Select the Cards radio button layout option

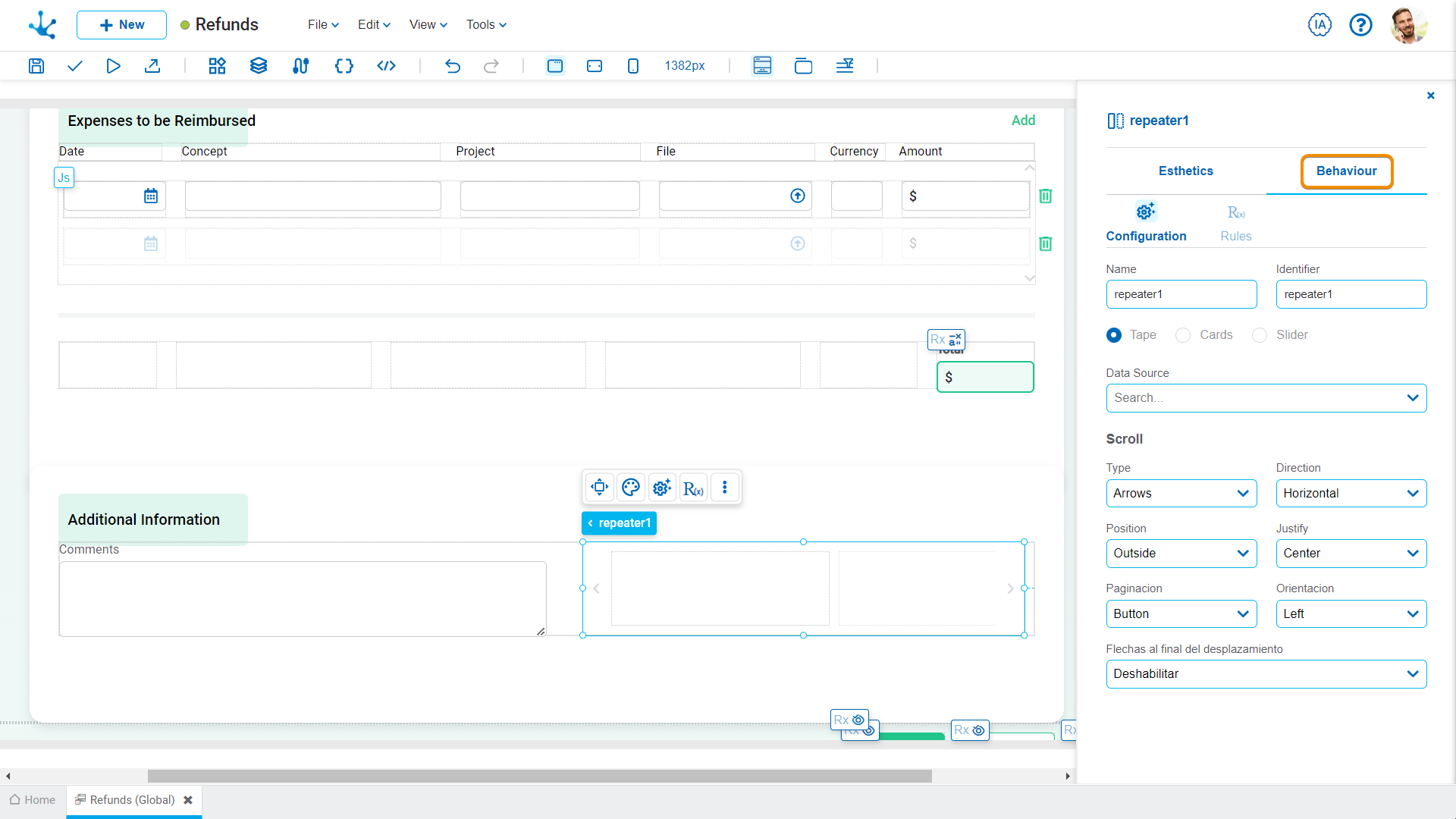click(1183, 335)
